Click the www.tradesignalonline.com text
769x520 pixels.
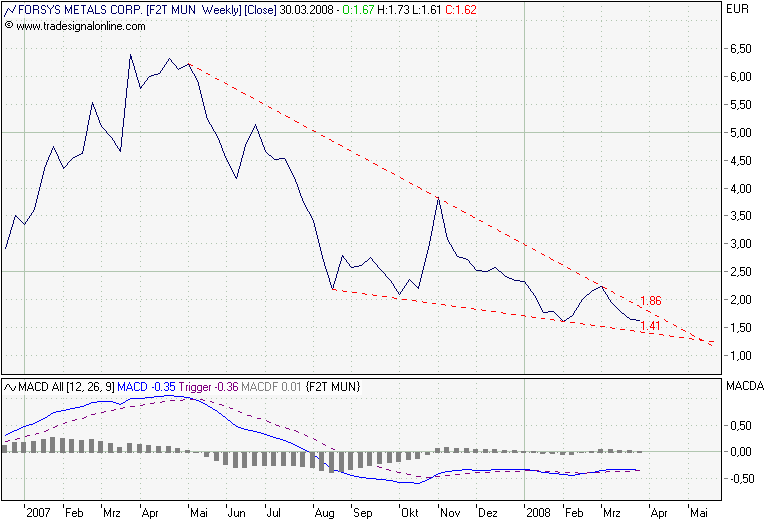(x=81, y=26)
